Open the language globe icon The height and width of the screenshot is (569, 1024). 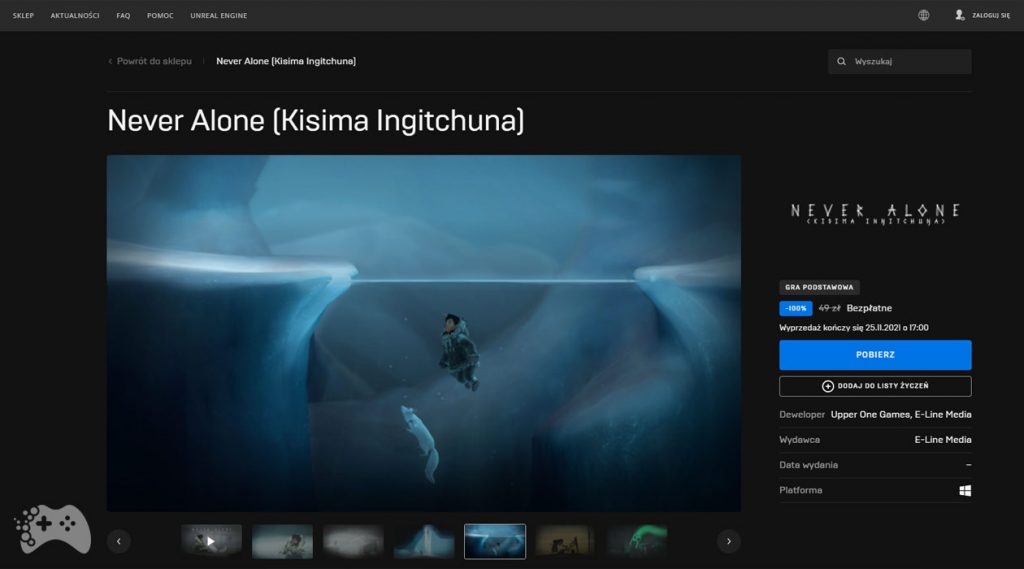[923, 15]
